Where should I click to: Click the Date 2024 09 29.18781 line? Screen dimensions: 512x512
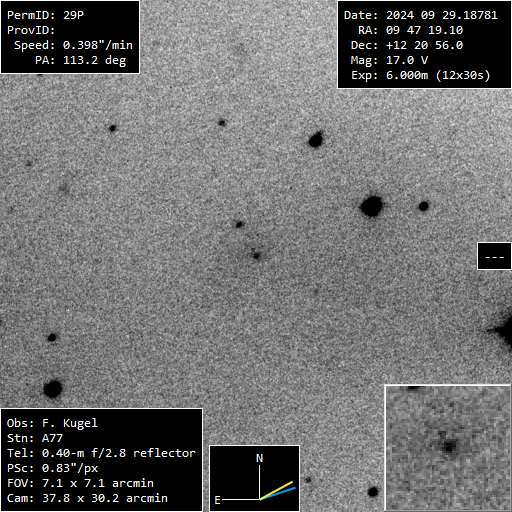tap(421, 15)
